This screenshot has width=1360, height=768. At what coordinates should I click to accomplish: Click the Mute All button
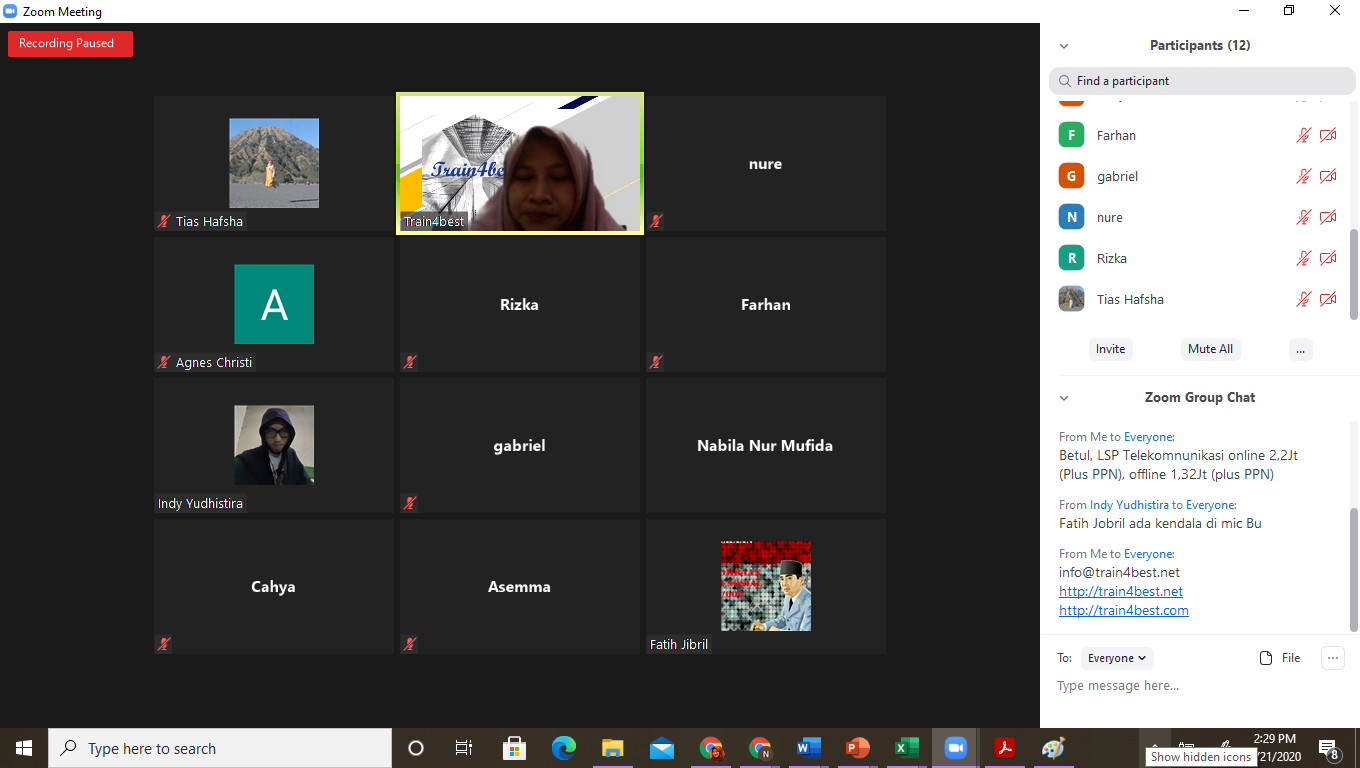(x=1210, y=349)
